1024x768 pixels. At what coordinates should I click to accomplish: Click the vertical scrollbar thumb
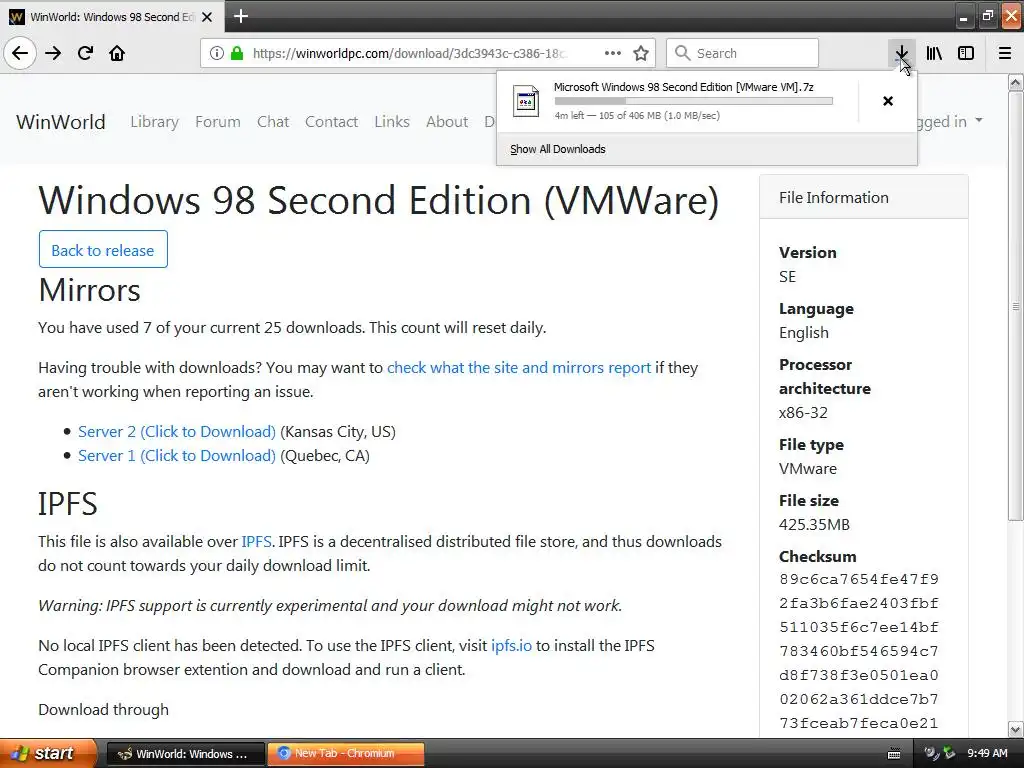click(x=1016, y=306)
